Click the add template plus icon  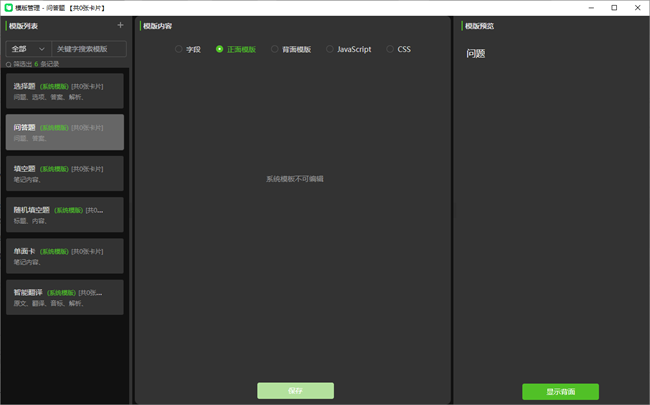[120, 25]
